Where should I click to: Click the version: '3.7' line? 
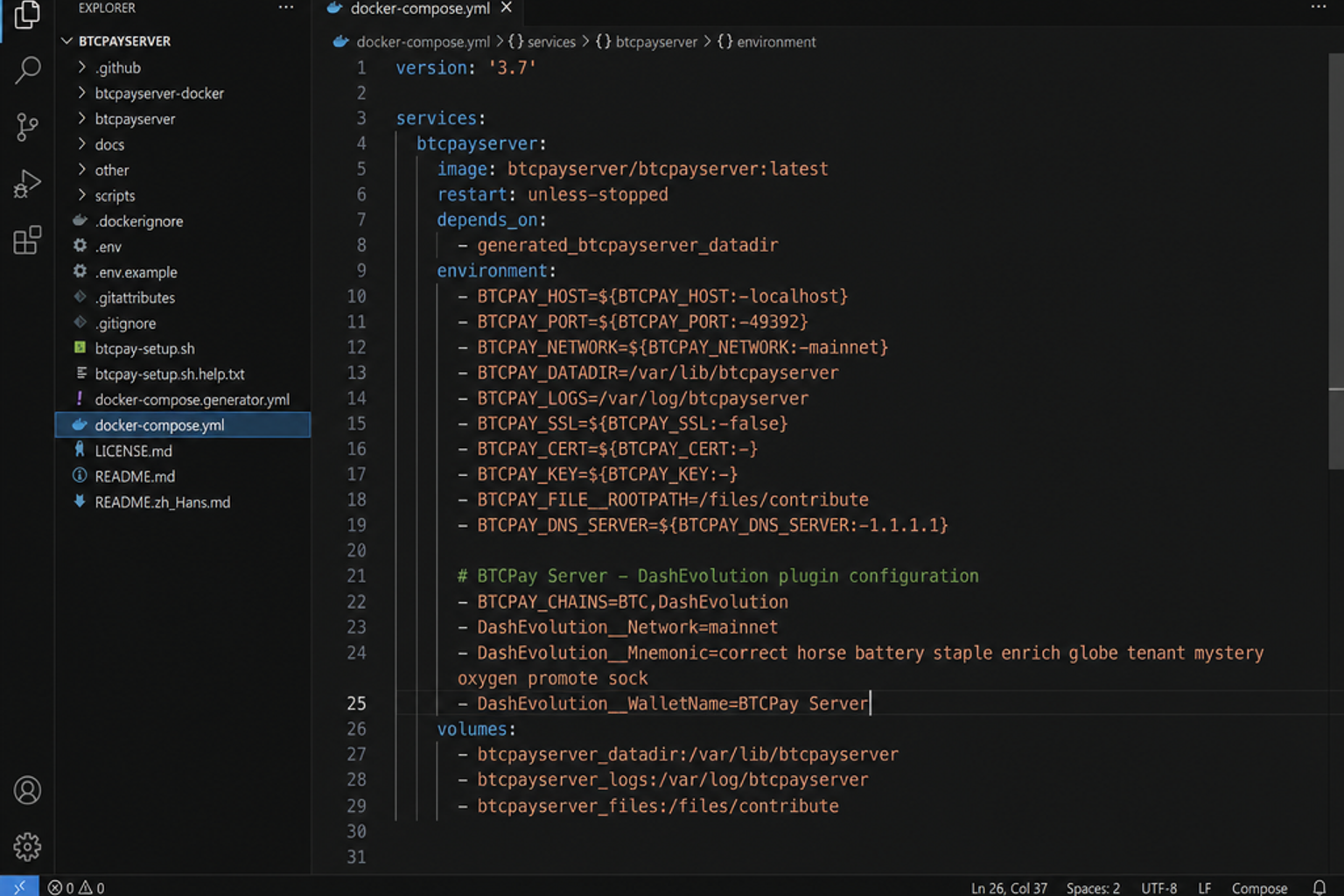[465, 67]
